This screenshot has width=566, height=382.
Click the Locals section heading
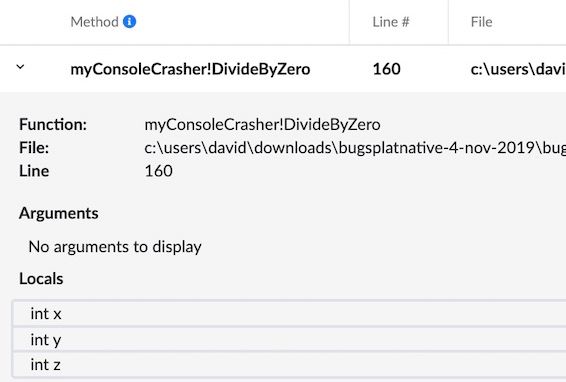(x=41, y=279)
